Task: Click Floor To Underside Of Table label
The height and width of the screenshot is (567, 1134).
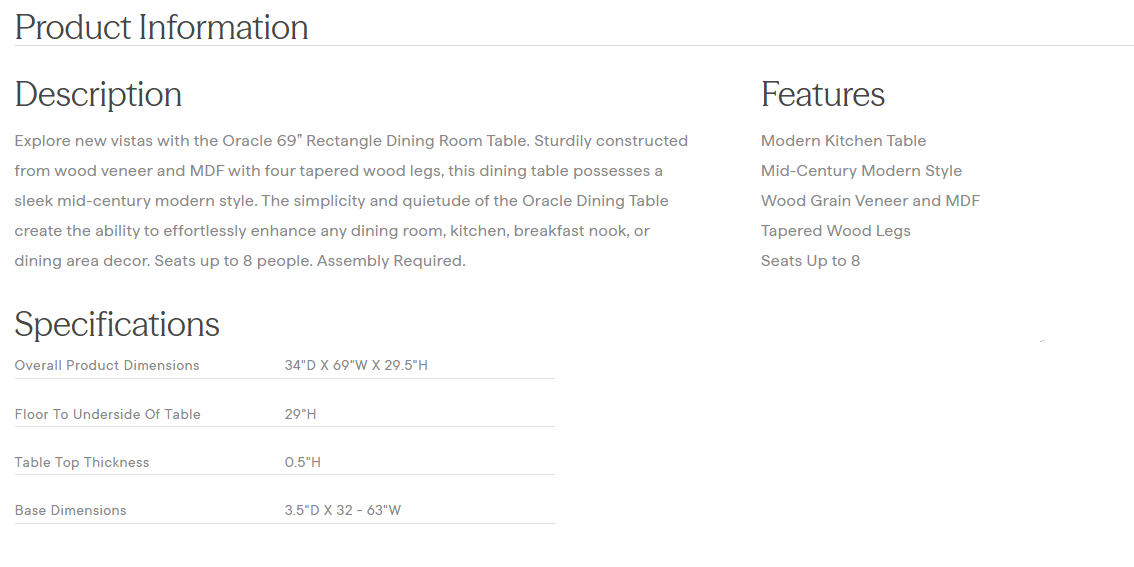Action: click(107, 414)
